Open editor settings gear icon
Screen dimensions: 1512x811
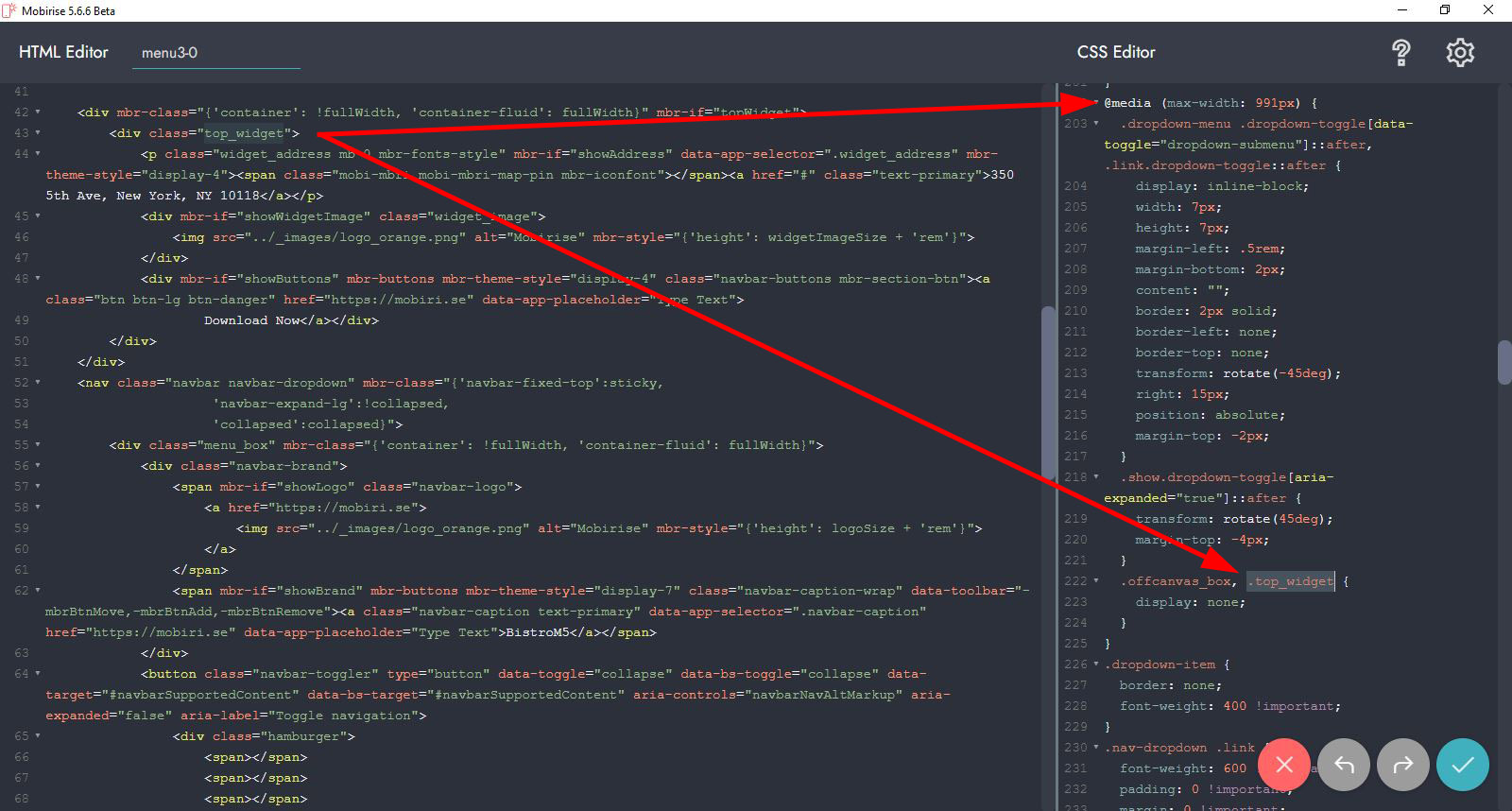[1460, 53]
